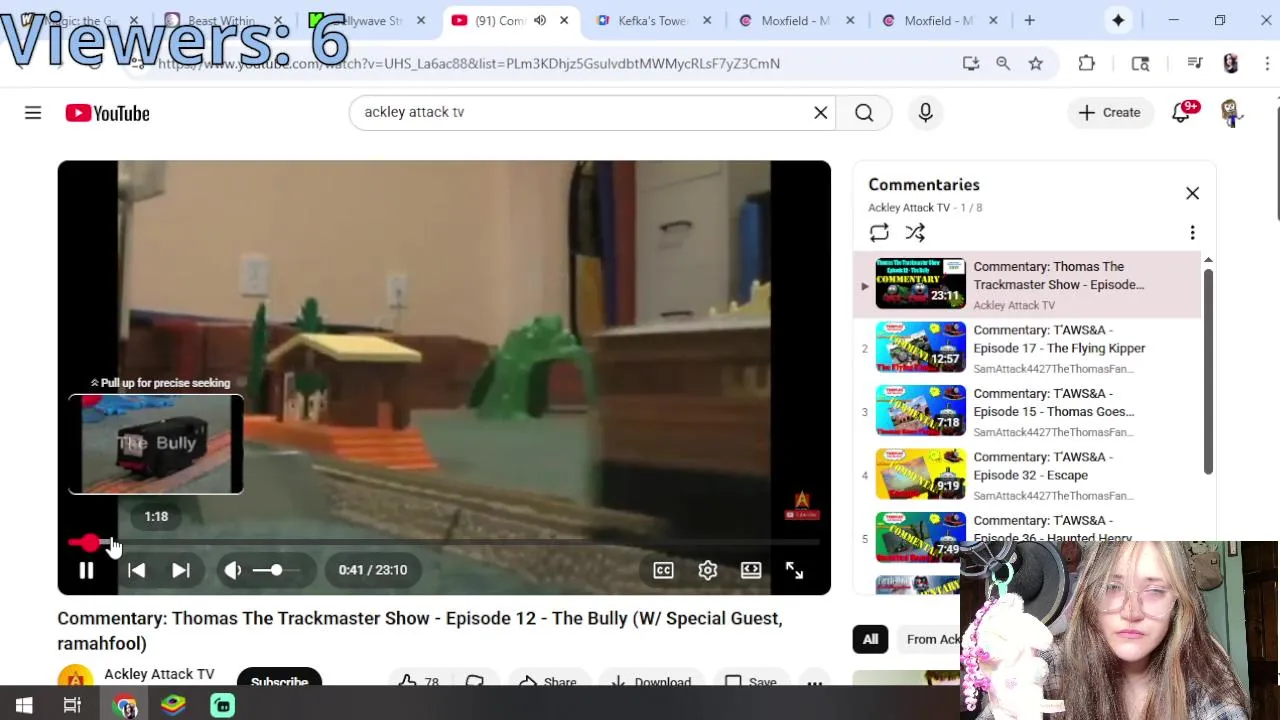This screenshot has width=1280, height=720.
Task: Toggle playlist loop
Action: click(x=879, y=233)
